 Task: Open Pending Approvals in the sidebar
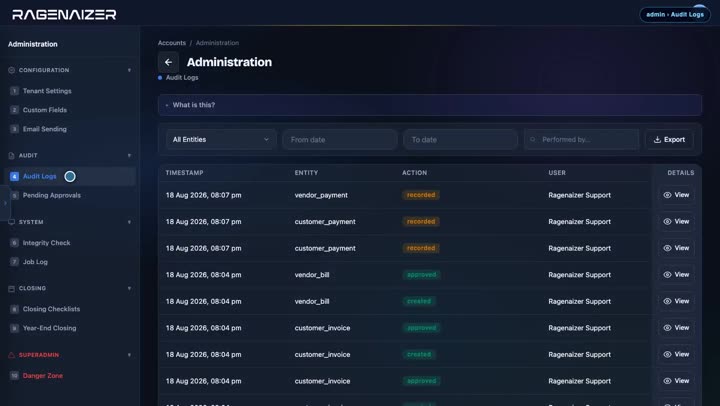70,196
